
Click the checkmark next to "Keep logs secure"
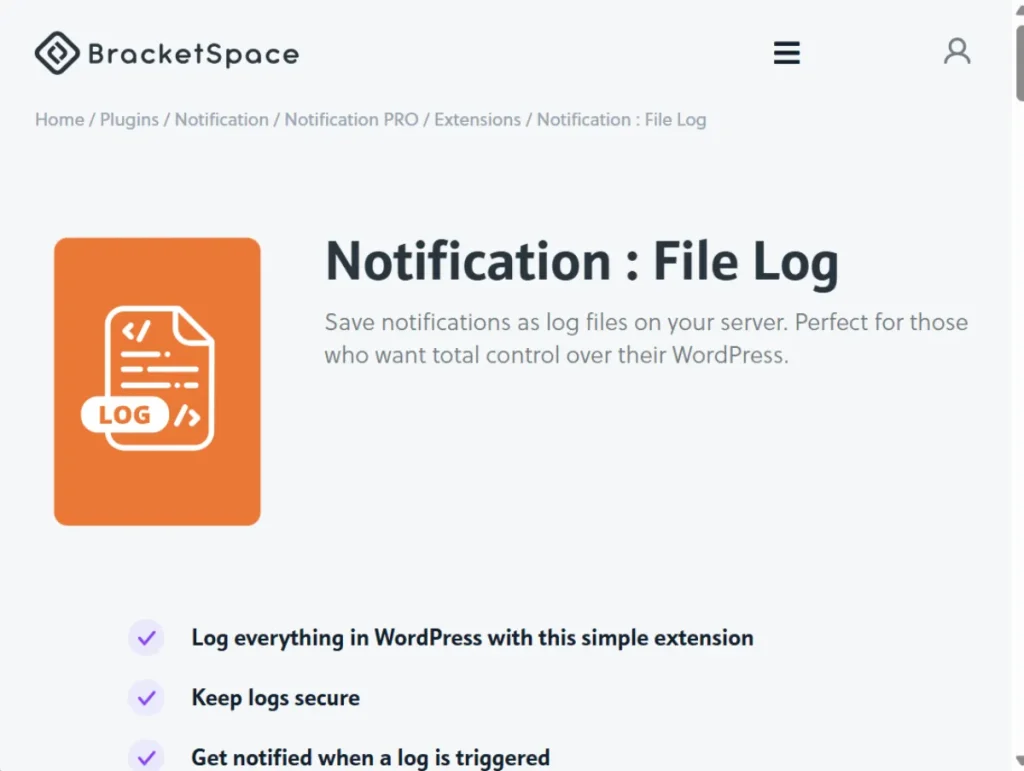coord(146,698)
